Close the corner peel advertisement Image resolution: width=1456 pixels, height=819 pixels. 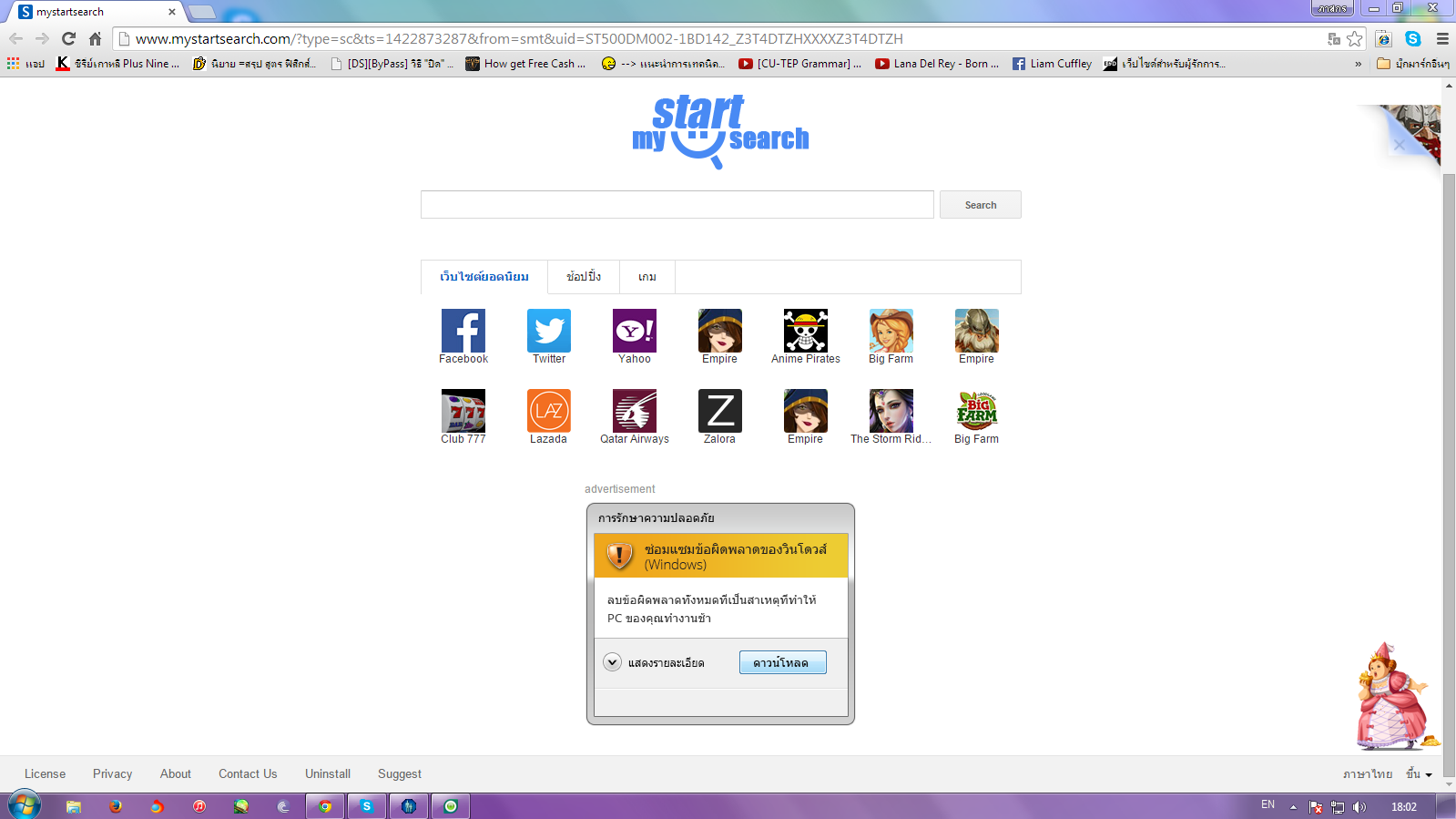pos(1400,145)
